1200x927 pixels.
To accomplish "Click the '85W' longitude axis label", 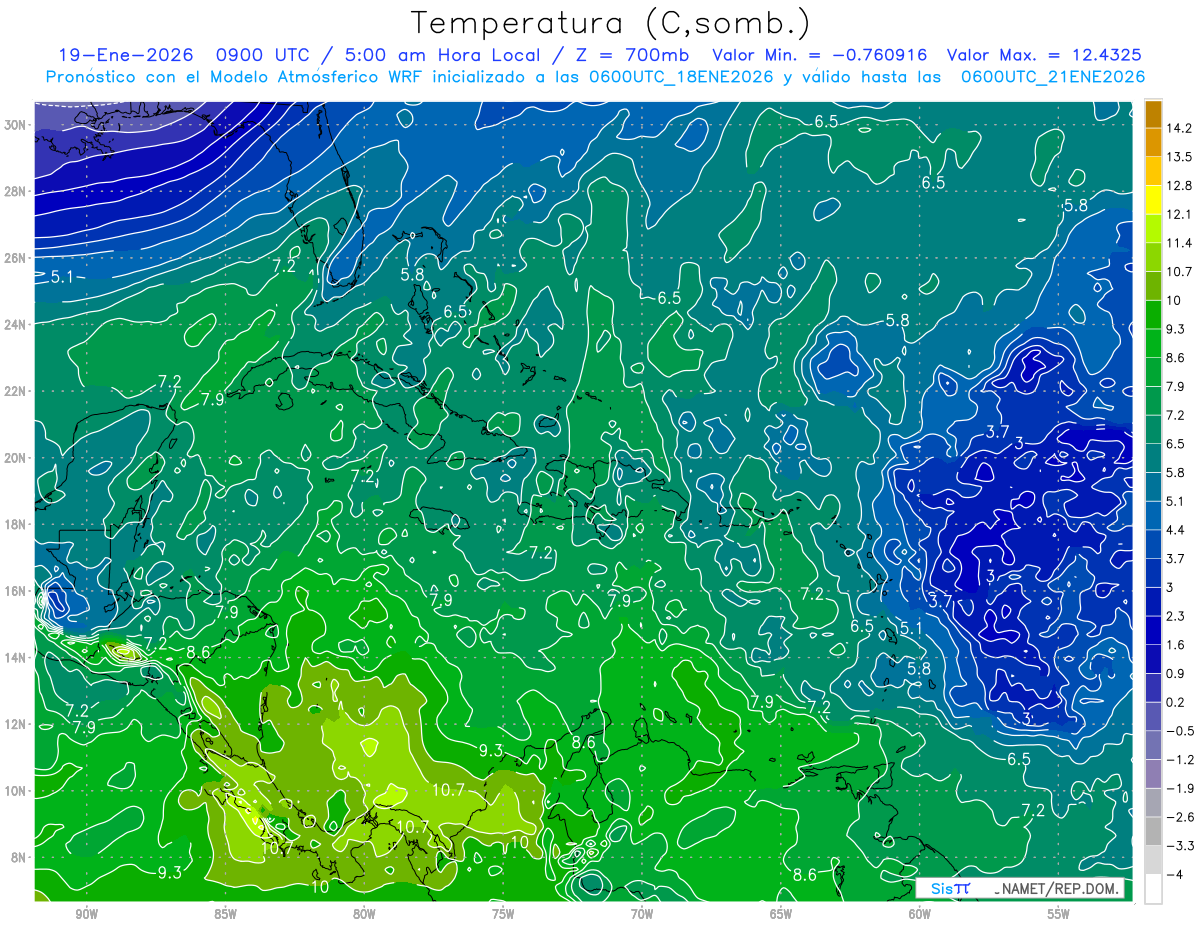I will [225, 914].
